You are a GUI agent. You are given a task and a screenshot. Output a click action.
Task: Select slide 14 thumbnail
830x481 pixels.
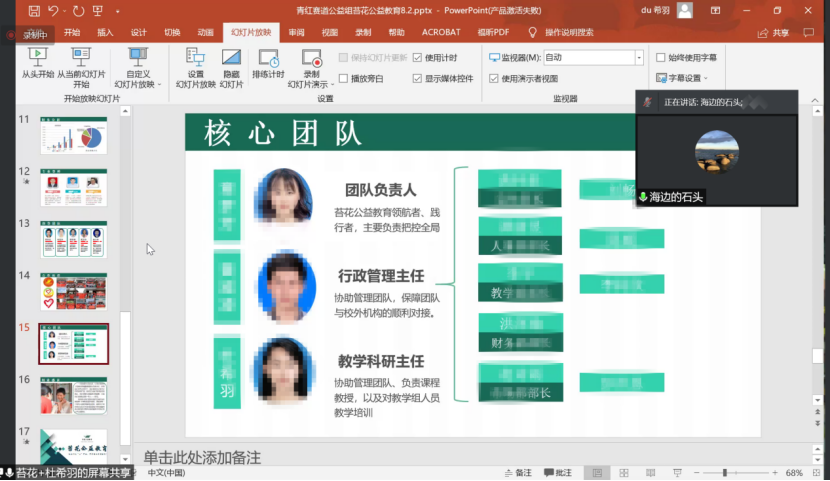pos(73,290)
